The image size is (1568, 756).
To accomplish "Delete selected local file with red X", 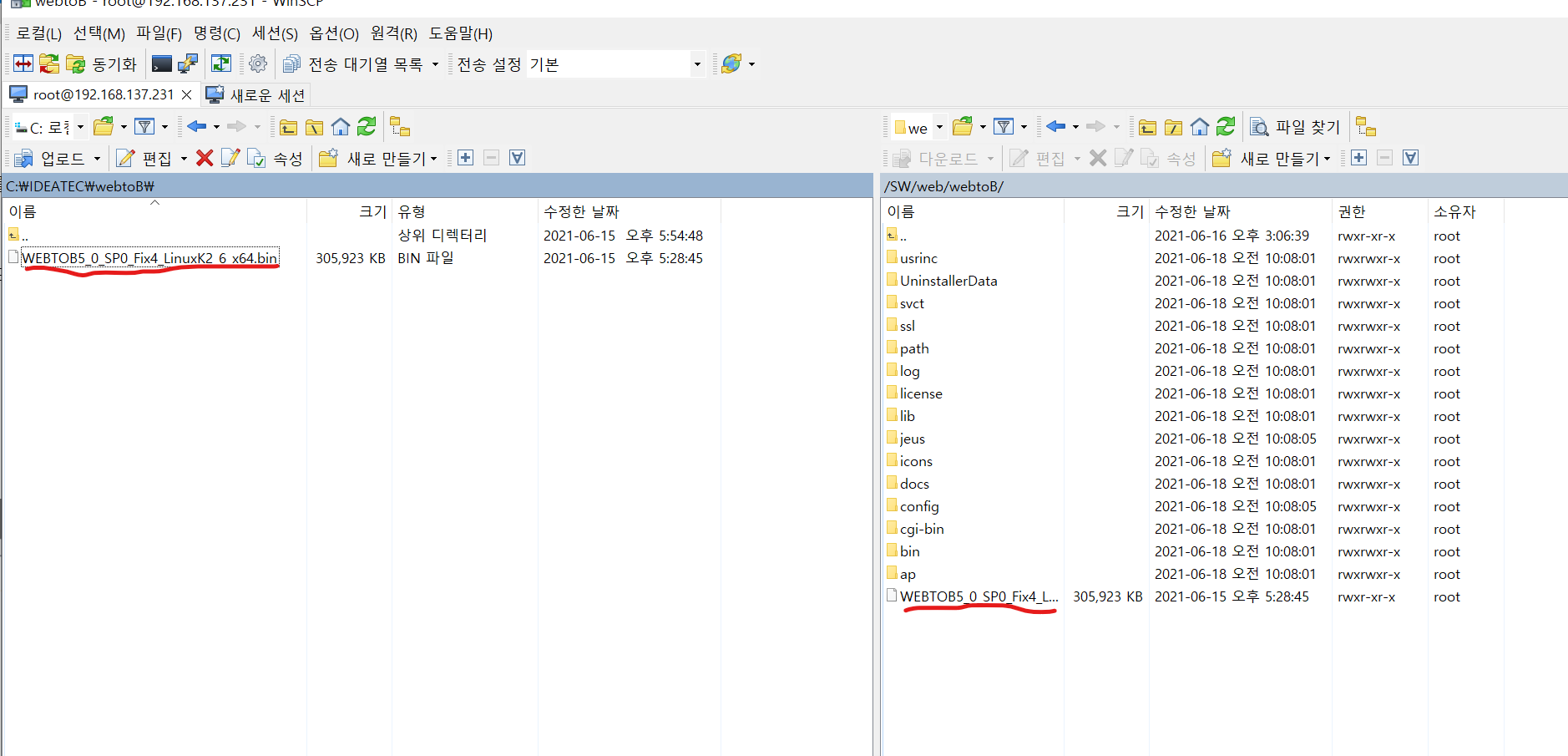I will tap(205, 158).
